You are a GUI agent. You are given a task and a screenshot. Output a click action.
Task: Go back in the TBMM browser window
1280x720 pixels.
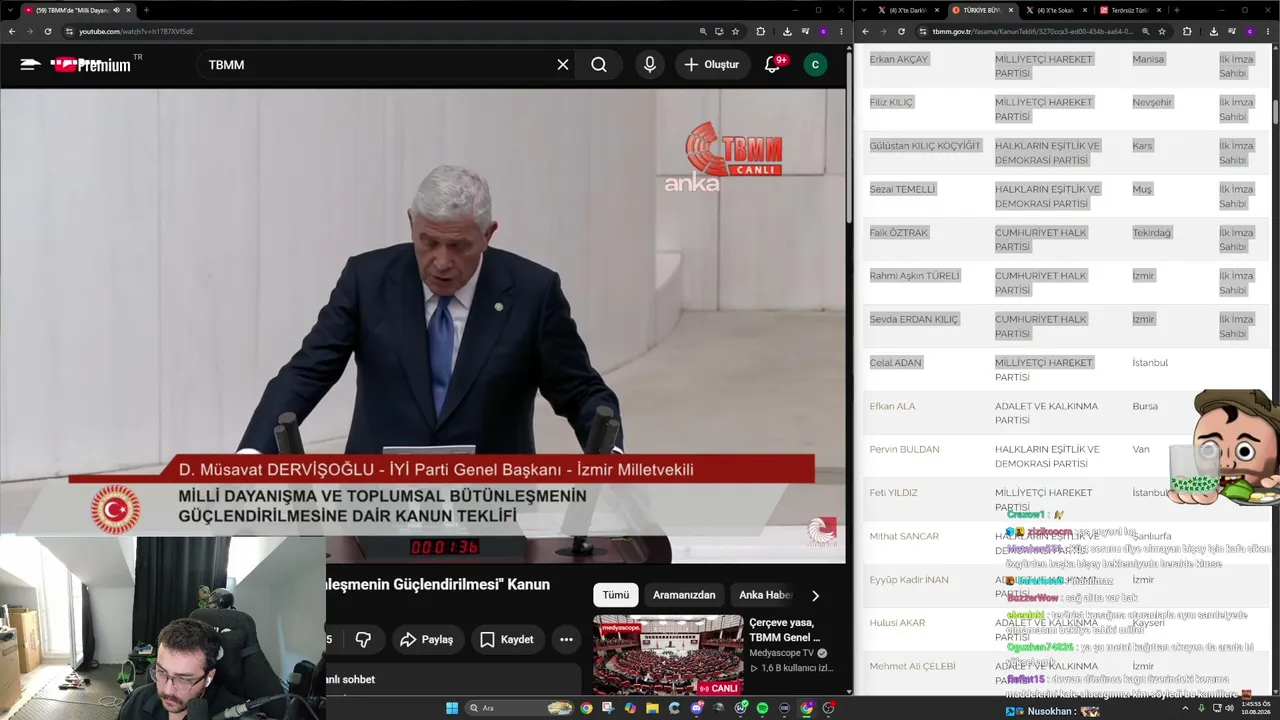(x=866, y=31)
